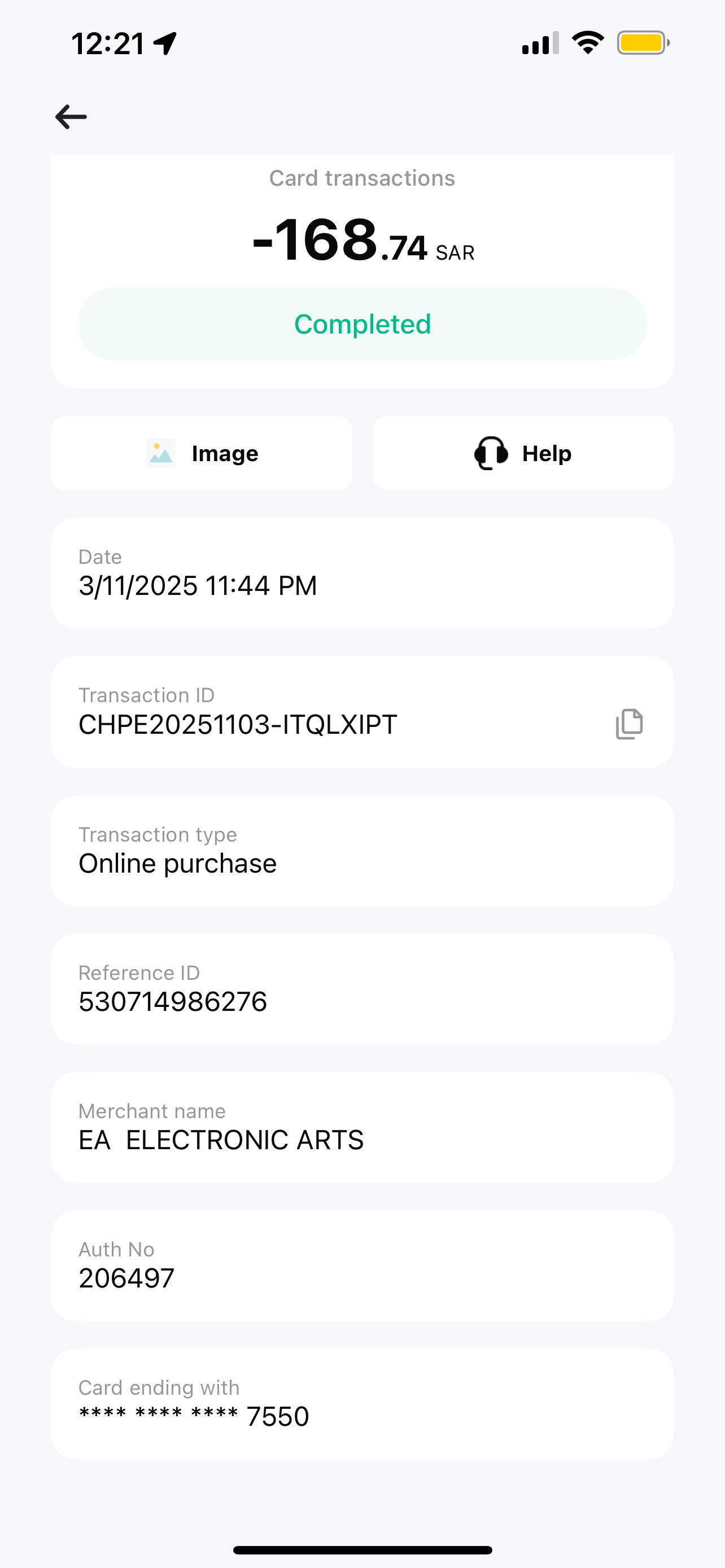Open the Image button
The image size is (725, 1568).
[202, 453]
